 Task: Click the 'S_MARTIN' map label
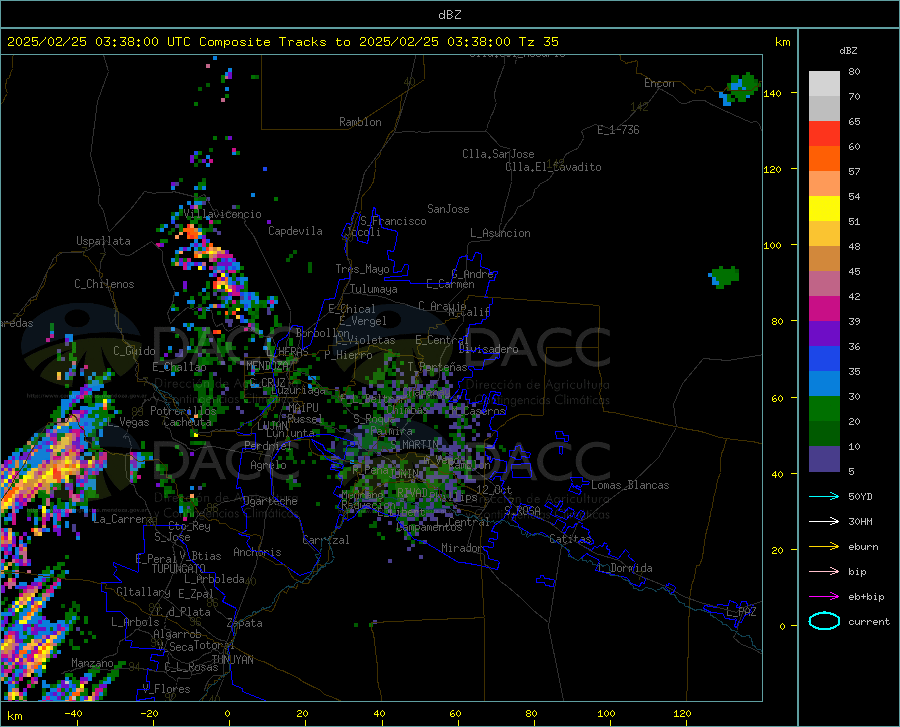coord(414,445)
